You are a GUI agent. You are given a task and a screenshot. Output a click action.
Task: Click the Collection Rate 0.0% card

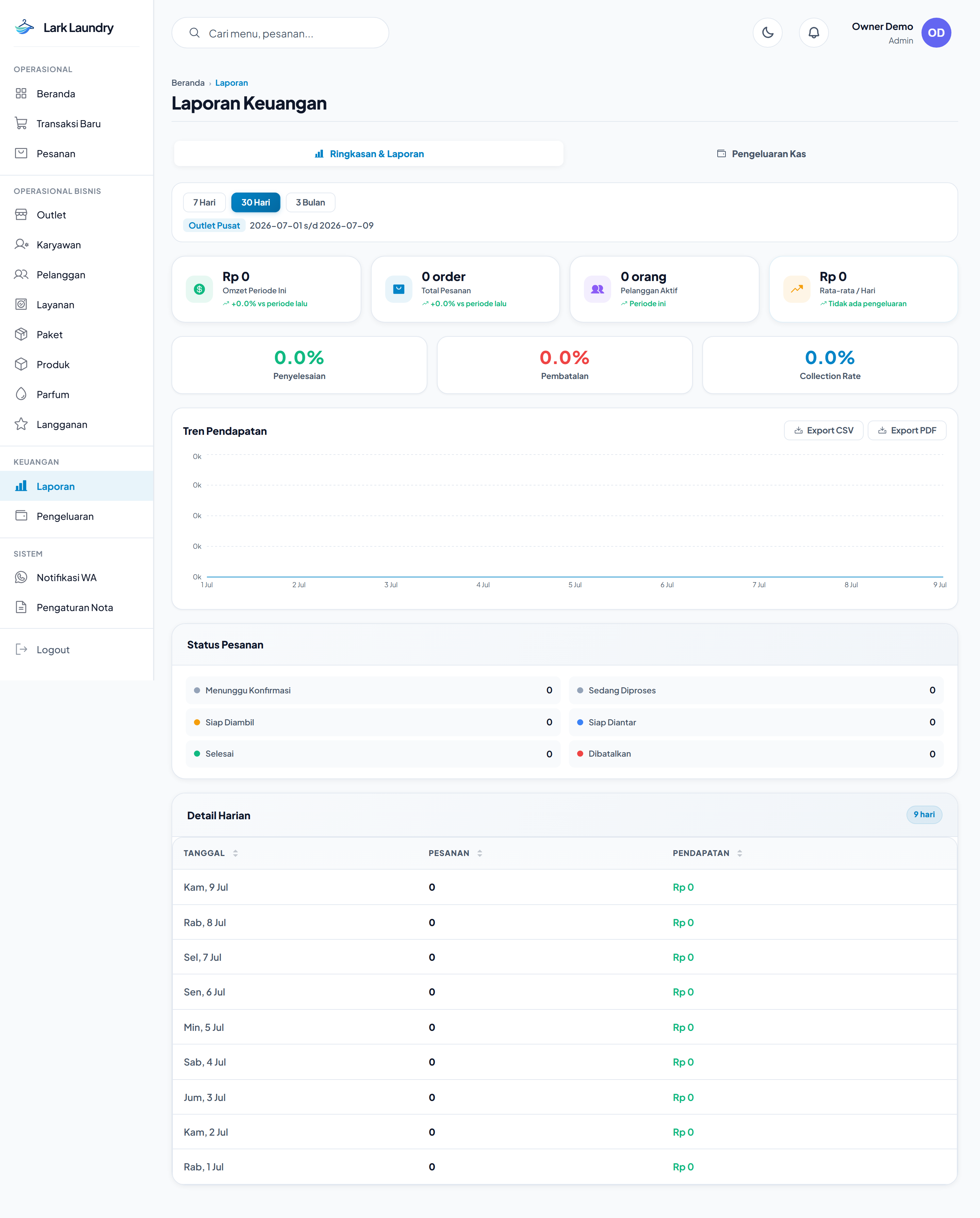830,365
